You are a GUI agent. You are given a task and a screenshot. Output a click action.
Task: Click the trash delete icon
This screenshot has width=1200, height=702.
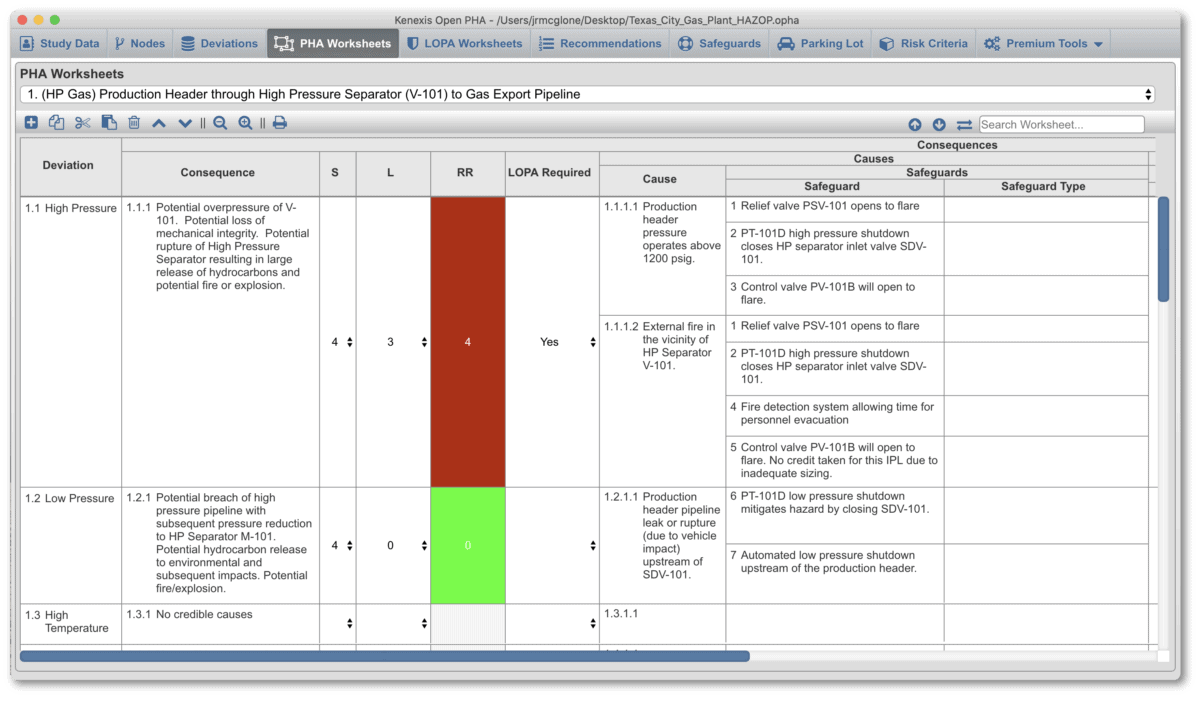(134, 123)
